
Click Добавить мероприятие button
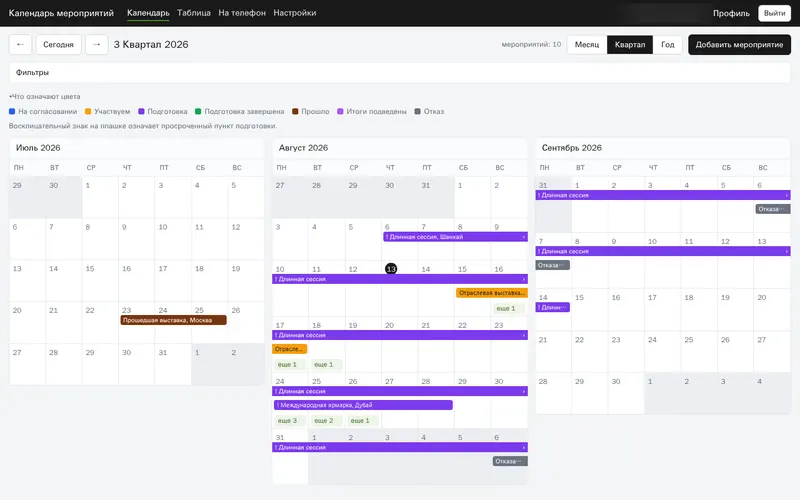click(x=739, y=44)
